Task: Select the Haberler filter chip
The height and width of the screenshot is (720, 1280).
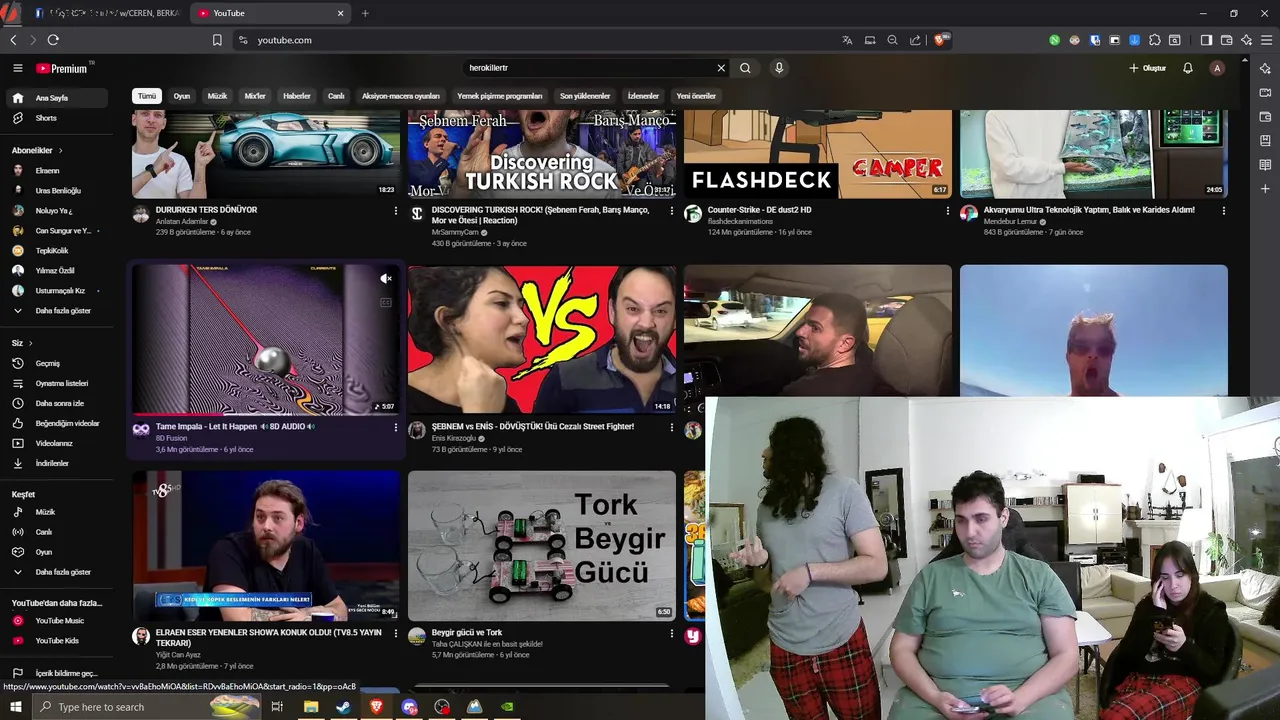Action: 297,96
